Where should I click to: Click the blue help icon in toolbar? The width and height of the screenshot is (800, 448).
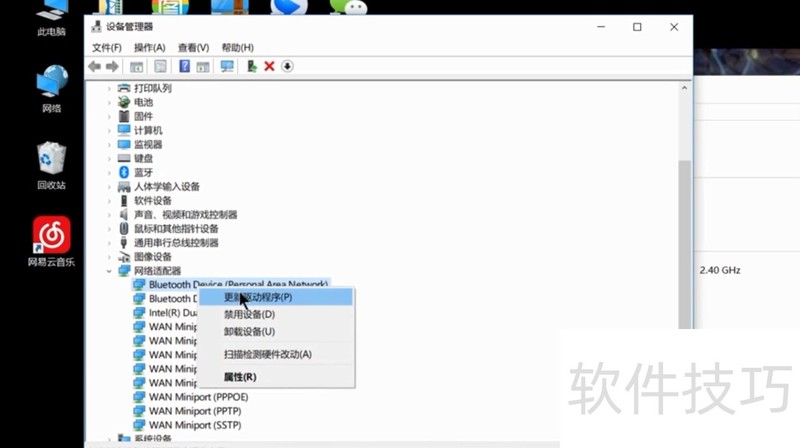(184, 66)
